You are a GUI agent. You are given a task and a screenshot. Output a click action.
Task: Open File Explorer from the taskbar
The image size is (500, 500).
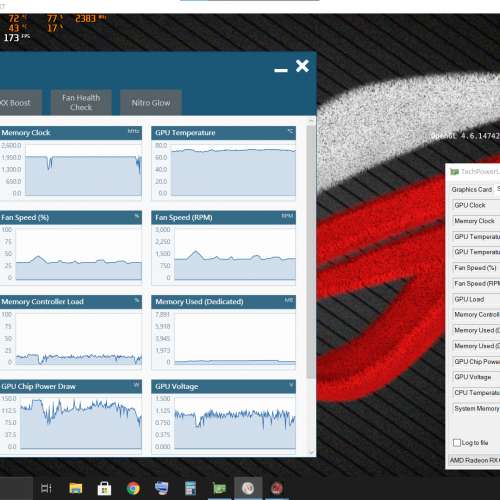(76, 489)
